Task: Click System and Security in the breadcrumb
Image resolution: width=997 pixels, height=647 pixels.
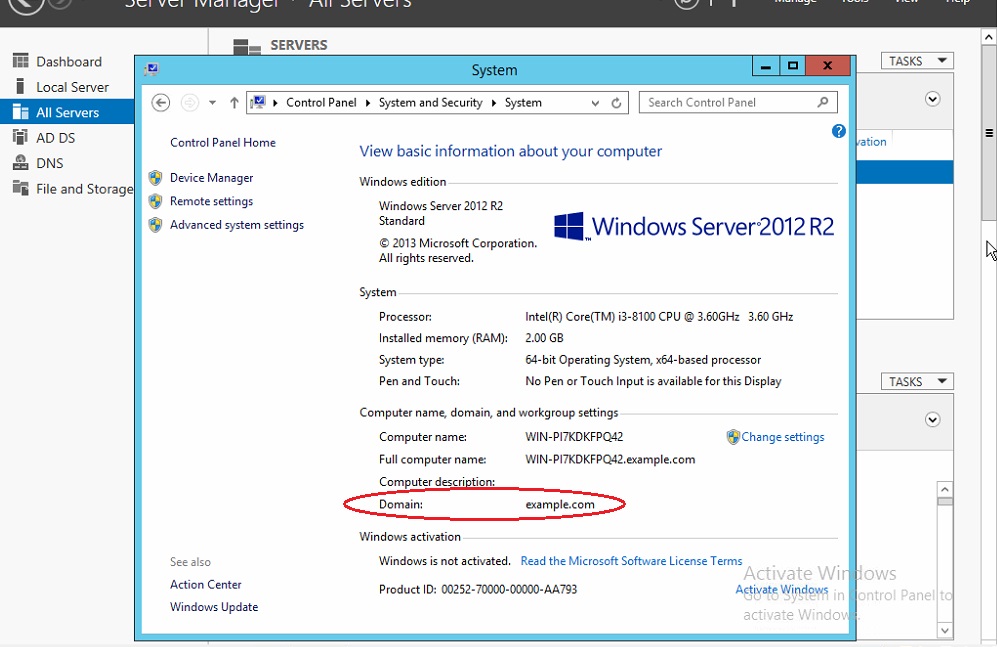Action: tap(430, 103)
